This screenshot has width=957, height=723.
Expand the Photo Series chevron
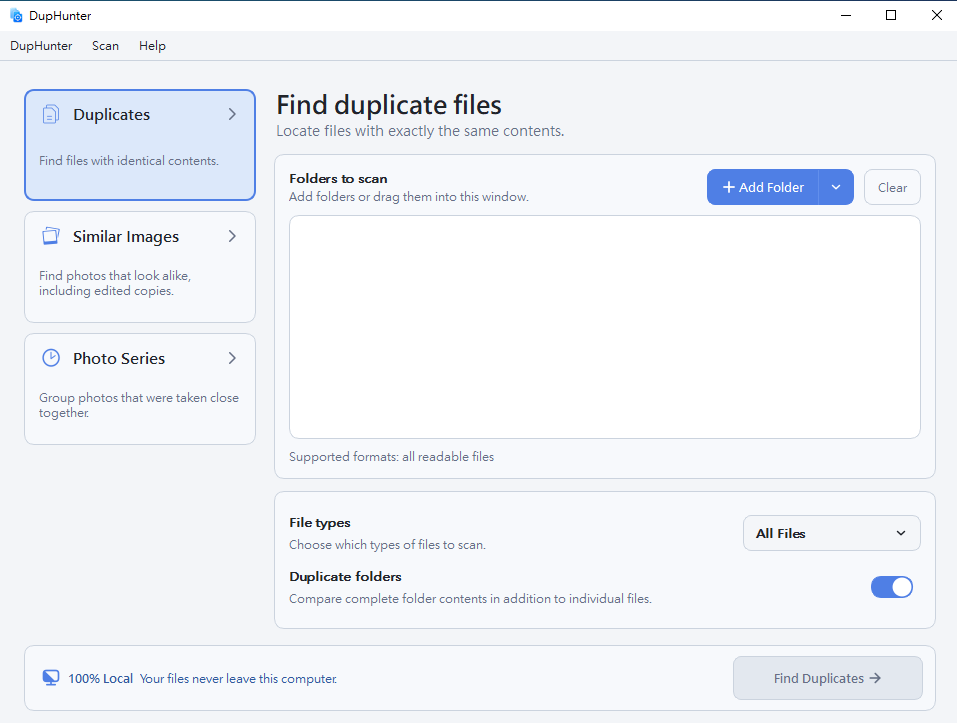(x=232, y=358)
